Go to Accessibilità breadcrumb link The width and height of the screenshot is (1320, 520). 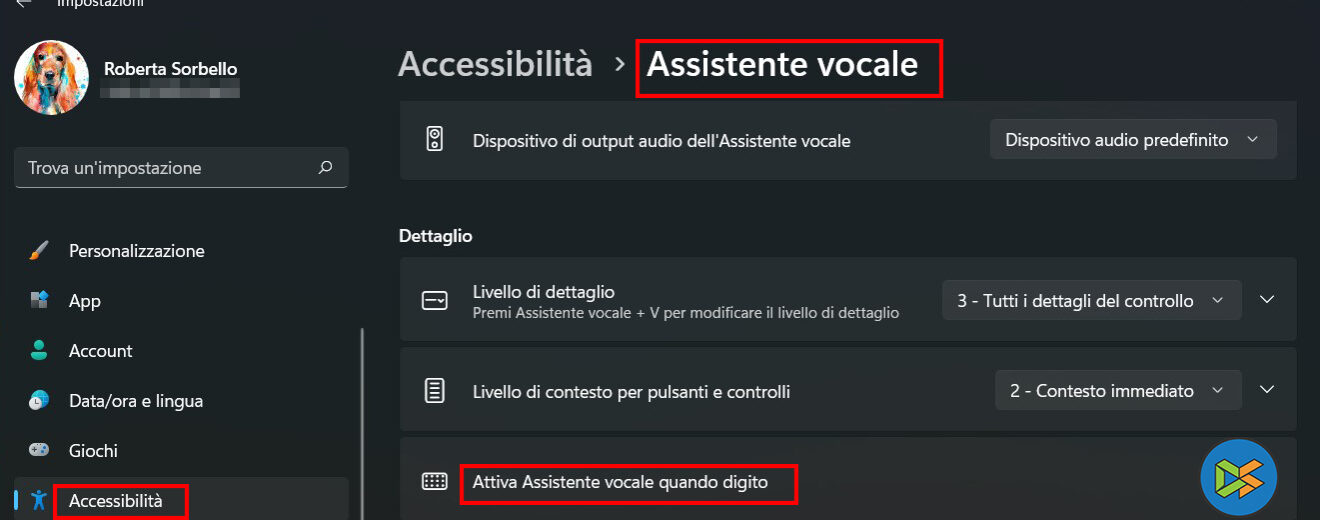[x=495, y=65]
